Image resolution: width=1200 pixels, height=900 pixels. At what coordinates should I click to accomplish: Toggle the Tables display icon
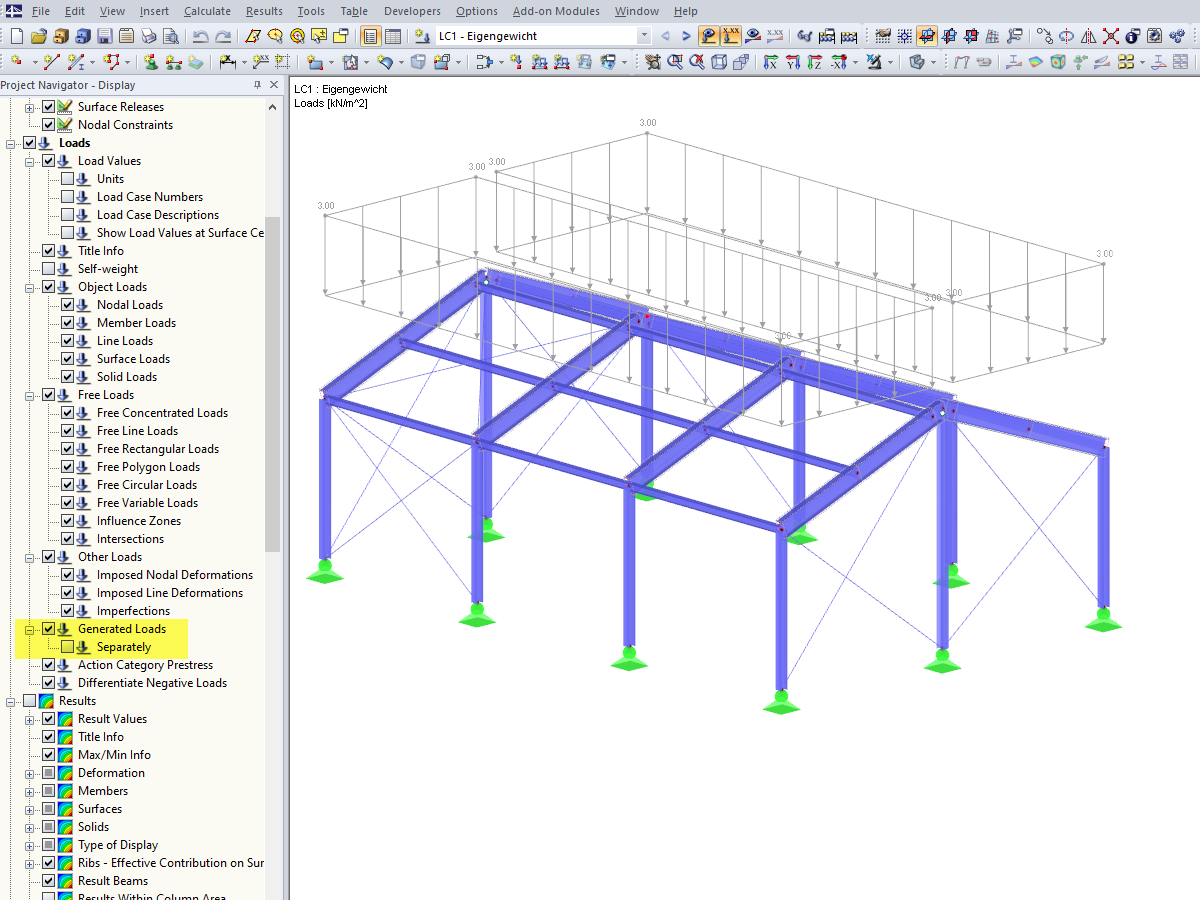tap(395, 35)
